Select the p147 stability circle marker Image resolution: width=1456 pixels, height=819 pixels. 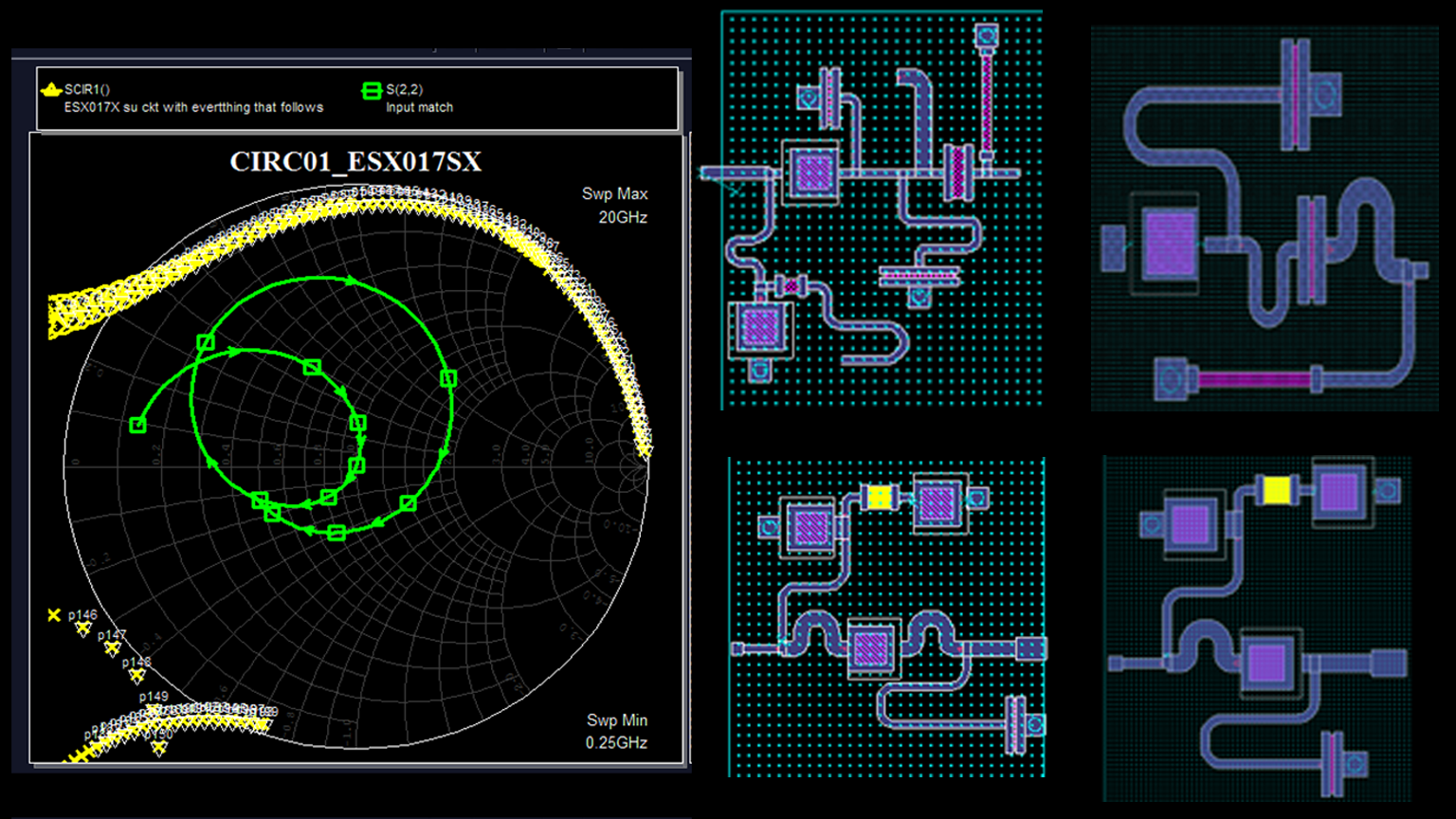[83, 628]
